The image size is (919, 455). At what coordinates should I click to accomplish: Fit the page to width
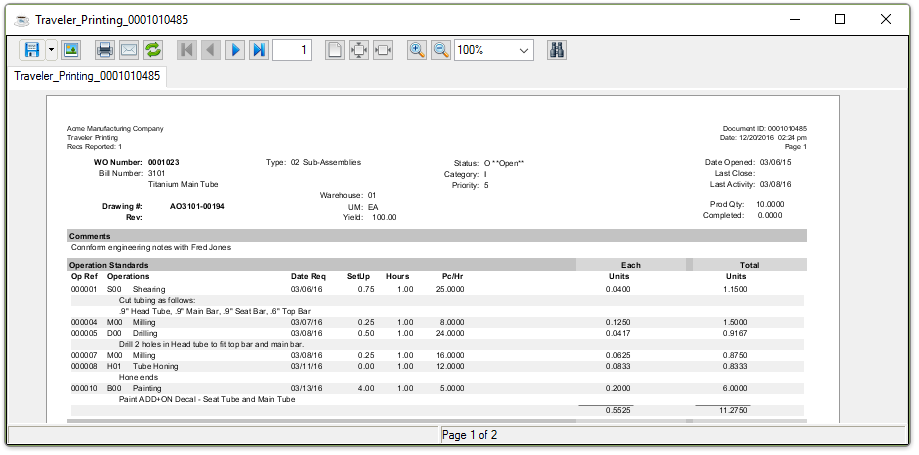(382, 49)
